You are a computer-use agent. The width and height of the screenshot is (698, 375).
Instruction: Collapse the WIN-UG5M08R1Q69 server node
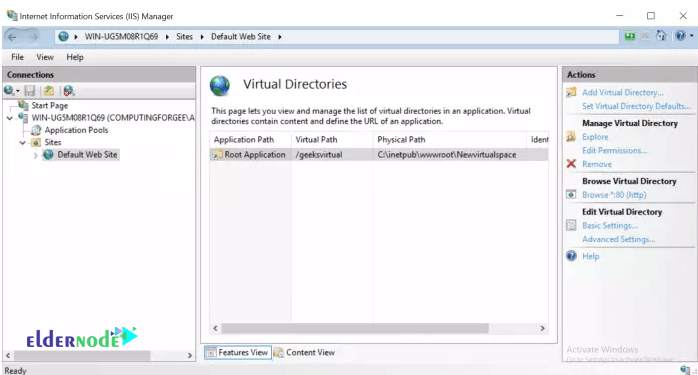10,118
